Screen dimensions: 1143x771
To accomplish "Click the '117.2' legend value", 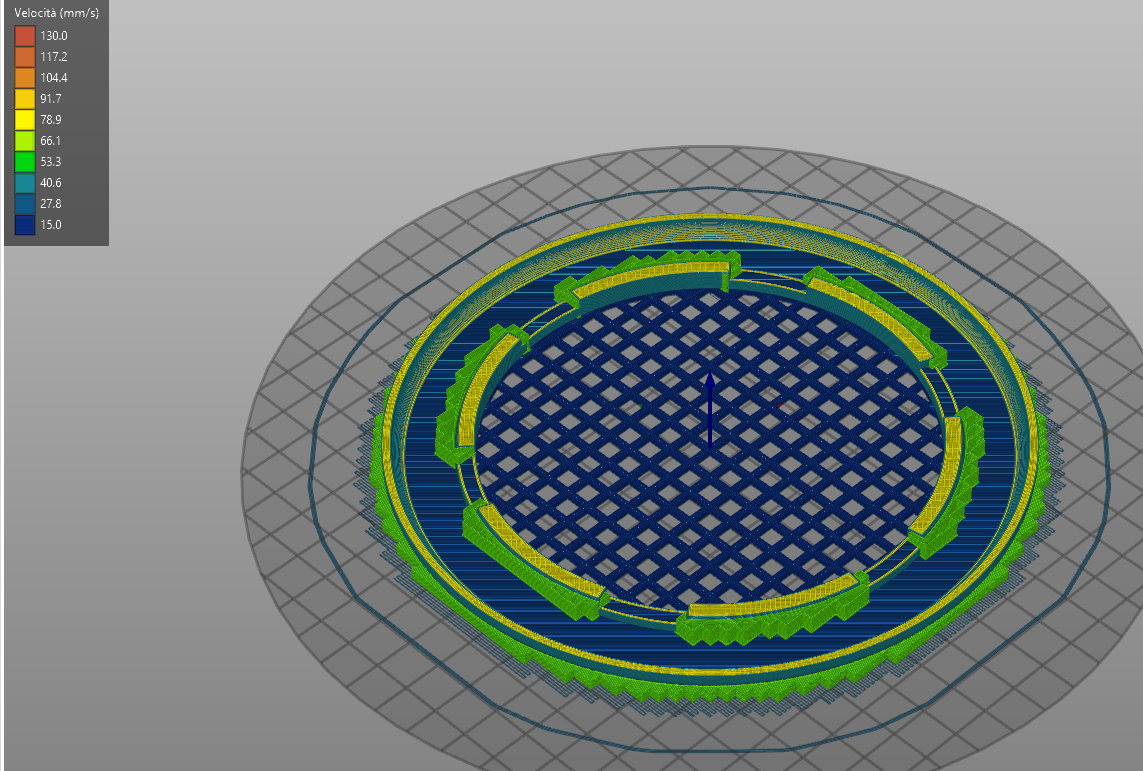I will point(54,57).
